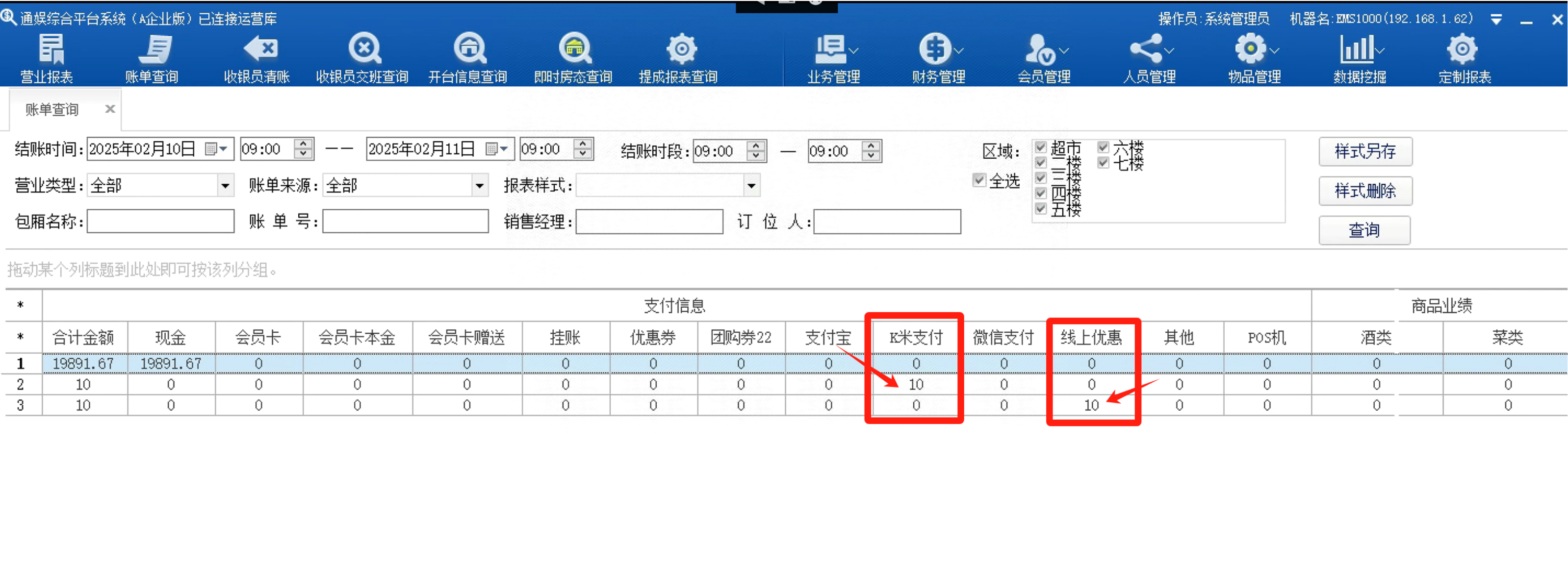Screen dimensions: 1568x566
Task: Toggle the 四楼 area checkbox
Action: (x=1040, y=194)
